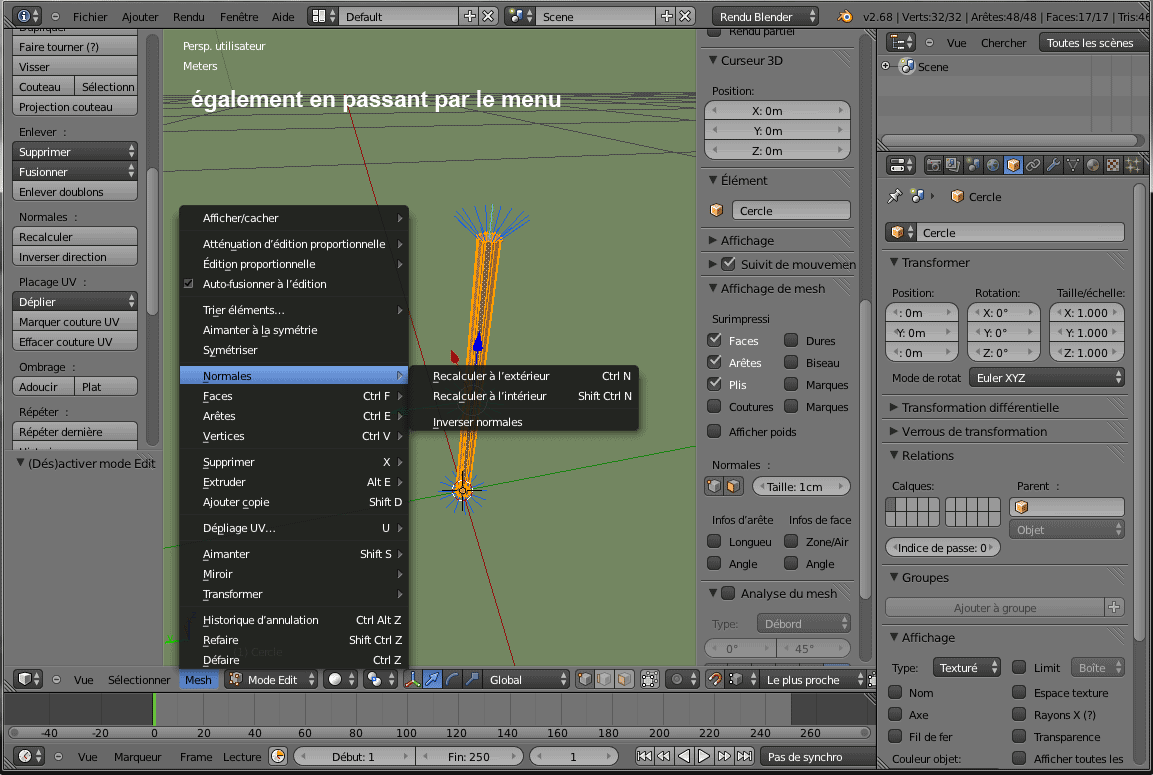Enable the Afficher poids checkbox

tap(714, 431)
